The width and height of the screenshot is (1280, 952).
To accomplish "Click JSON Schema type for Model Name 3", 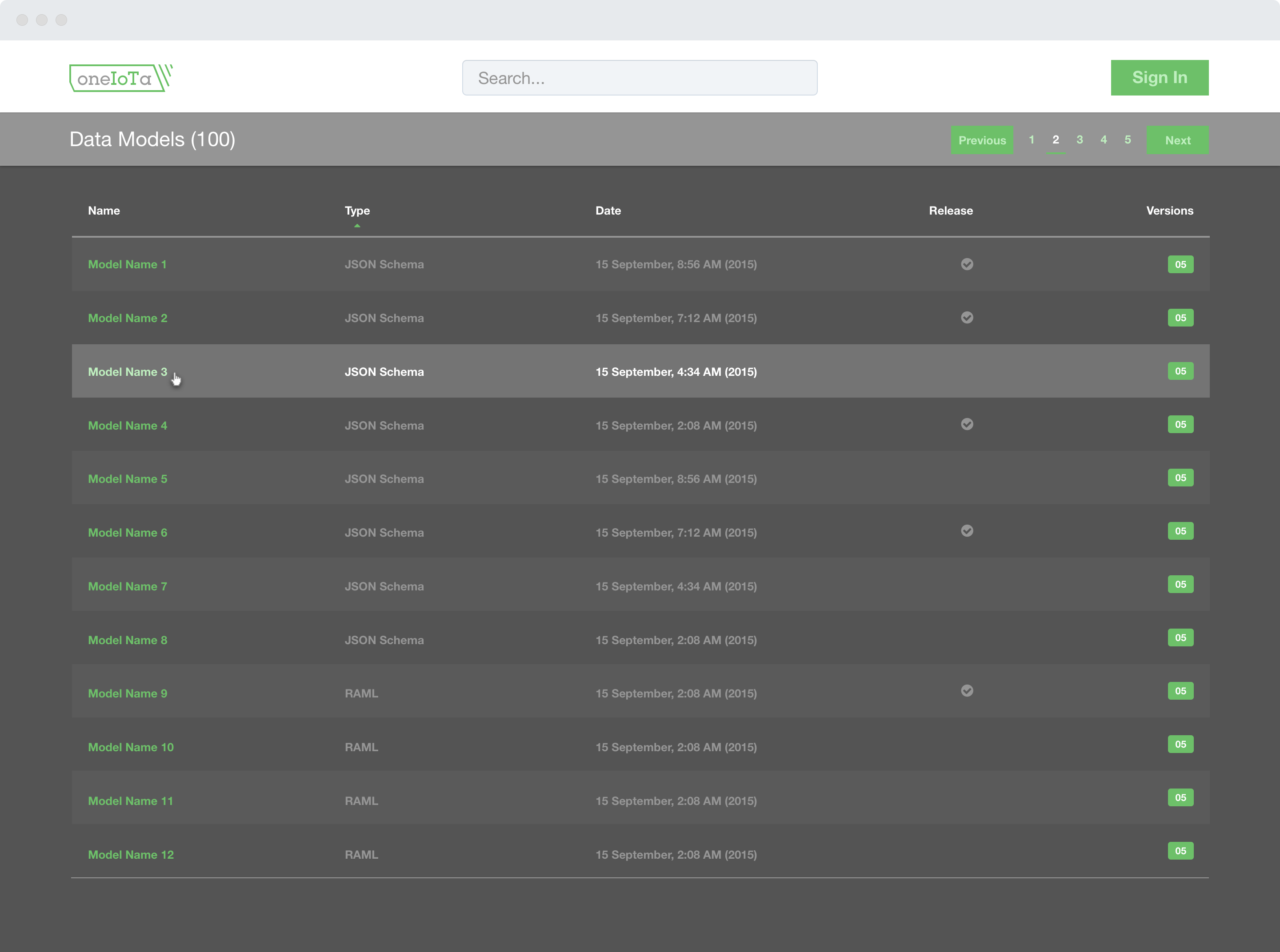I will 384,372.
